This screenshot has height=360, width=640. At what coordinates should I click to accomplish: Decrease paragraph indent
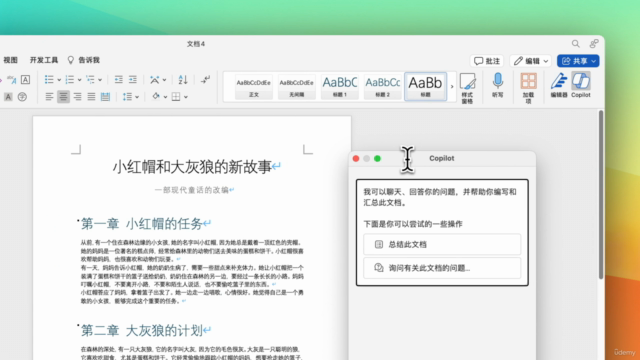click(x=118, y=80)
